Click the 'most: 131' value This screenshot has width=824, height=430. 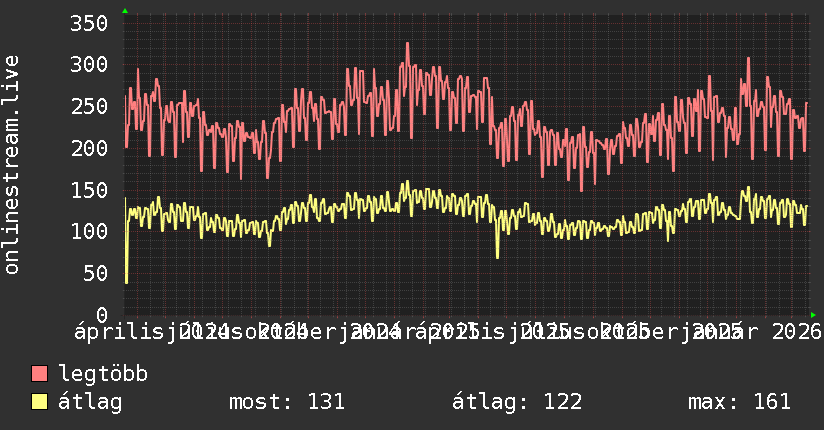pyautogui.click(x=287, y=402)
